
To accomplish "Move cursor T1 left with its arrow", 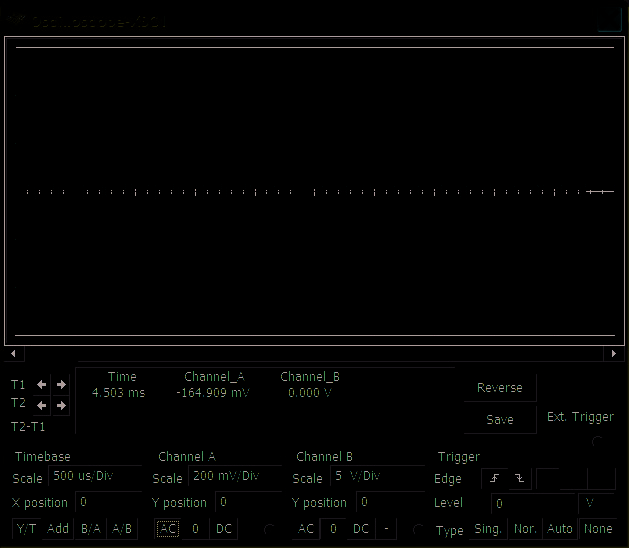I will pyautogui.click(x=41, y=385).
